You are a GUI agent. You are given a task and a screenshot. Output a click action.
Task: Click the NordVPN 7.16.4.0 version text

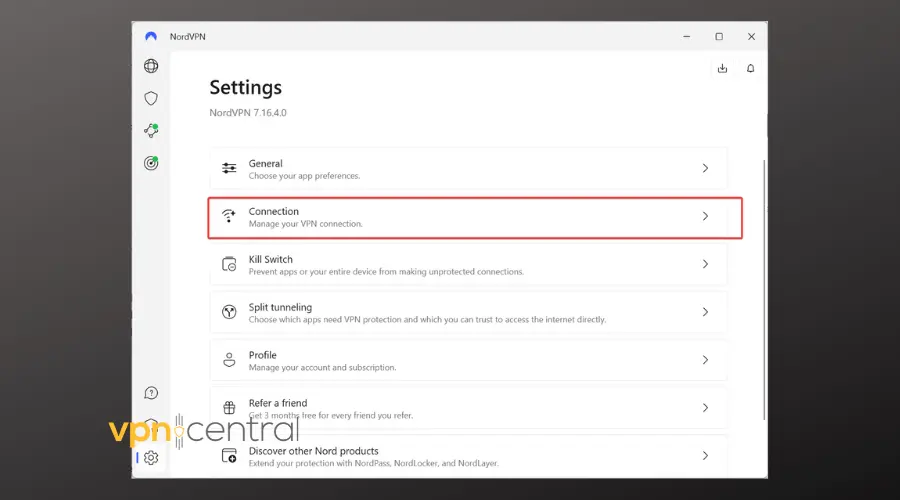pos(247,113)
